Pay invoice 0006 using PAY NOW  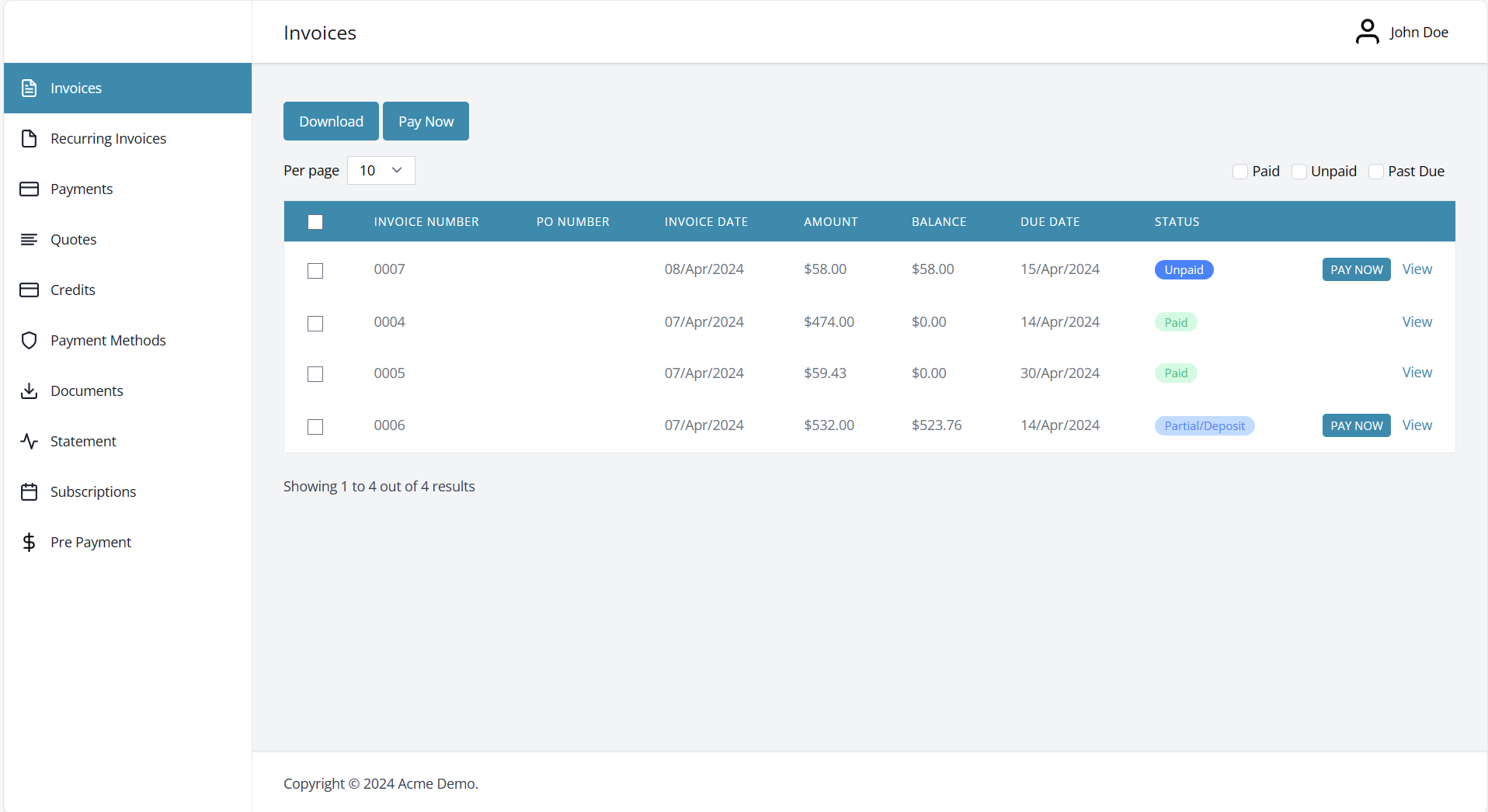1355,425
